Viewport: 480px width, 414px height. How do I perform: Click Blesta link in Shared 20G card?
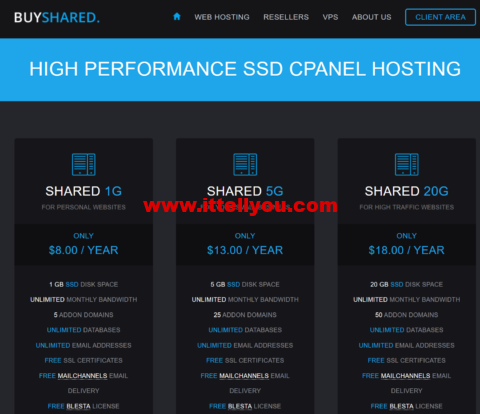click(x=402, y=406)
